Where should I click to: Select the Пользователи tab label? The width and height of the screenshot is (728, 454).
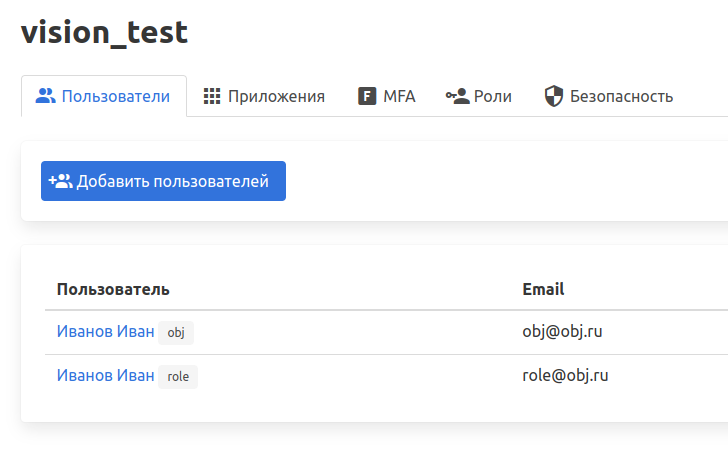click(115, 97)
